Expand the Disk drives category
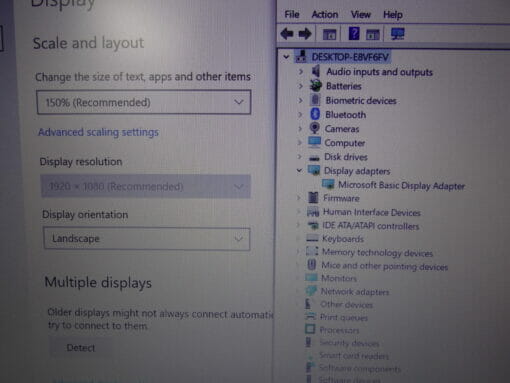 point(299,156)
